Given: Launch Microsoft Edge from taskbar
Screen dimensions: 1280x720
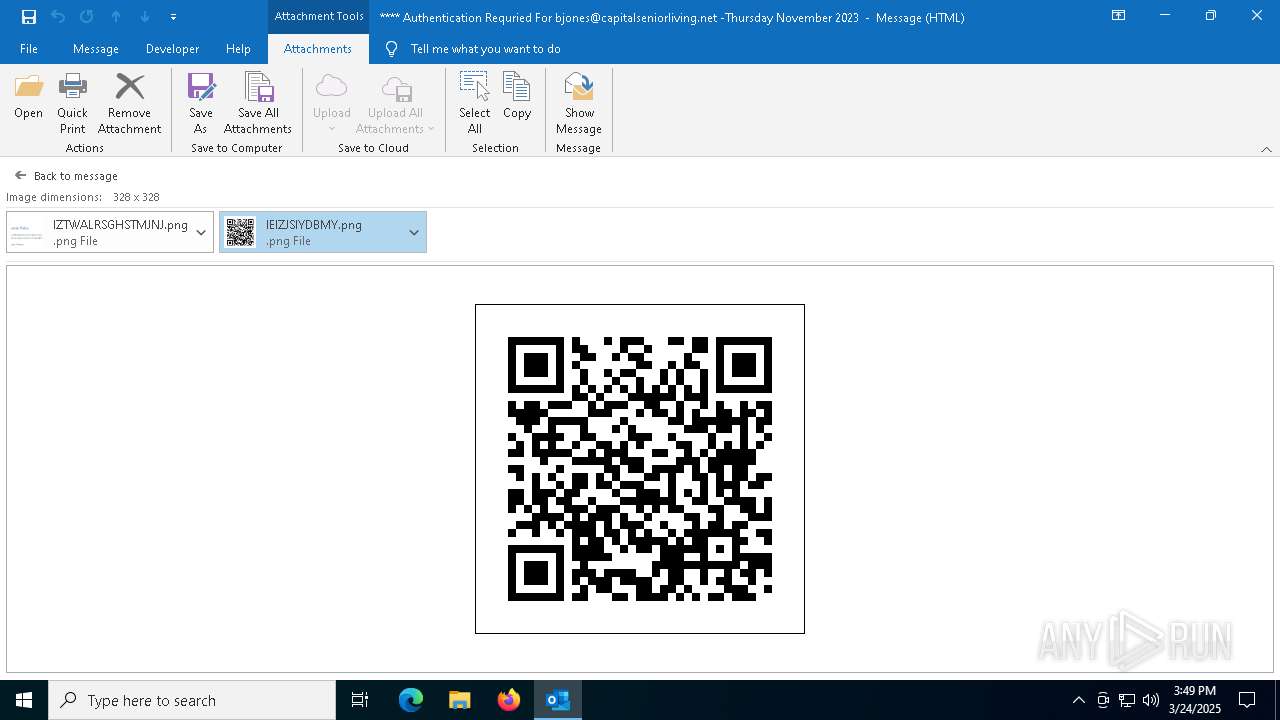Looking at the screenshot, I should tap(411, 700).
